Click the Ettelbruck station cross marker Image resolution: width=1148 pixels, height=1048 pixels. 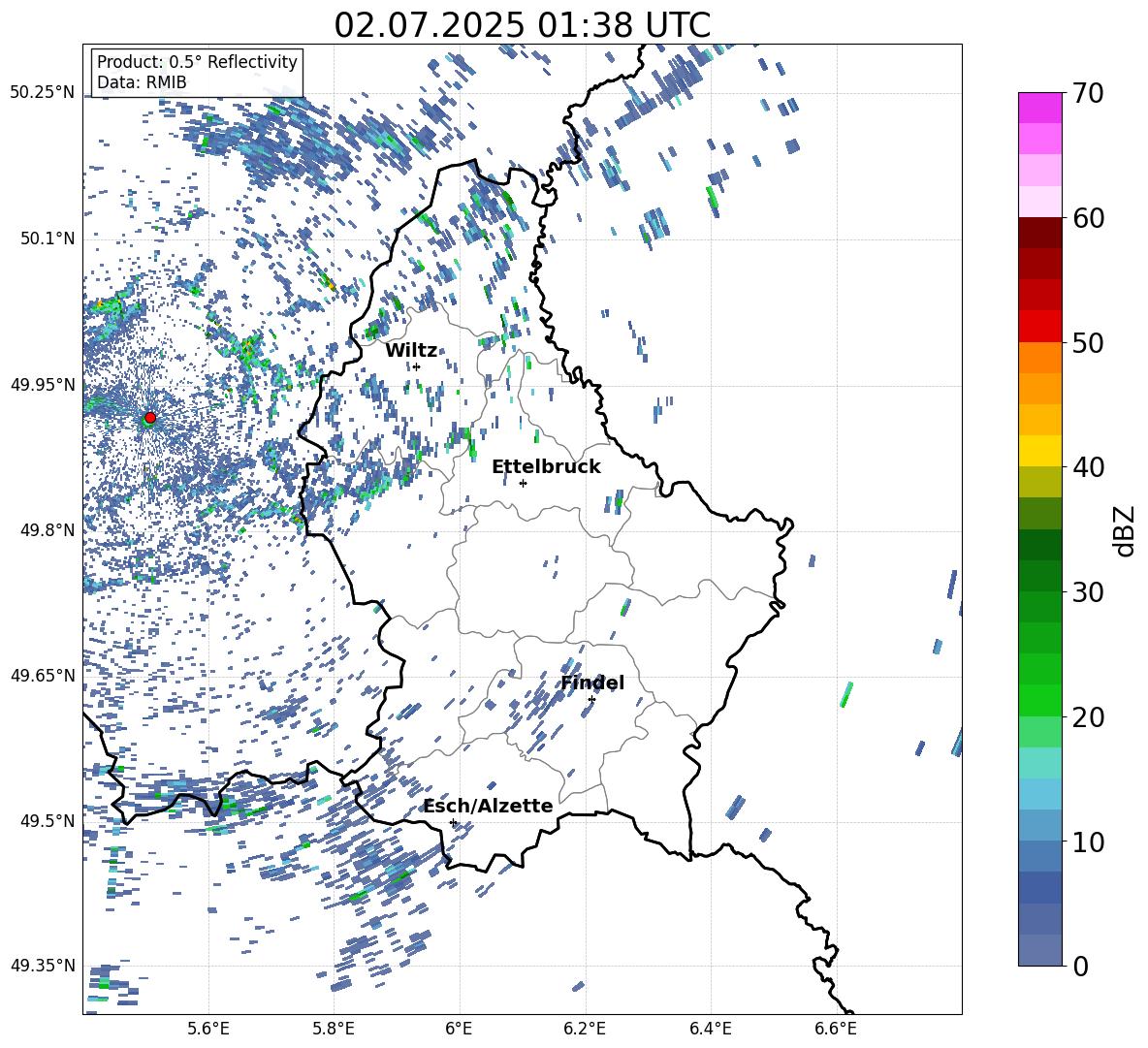[523, 483]
